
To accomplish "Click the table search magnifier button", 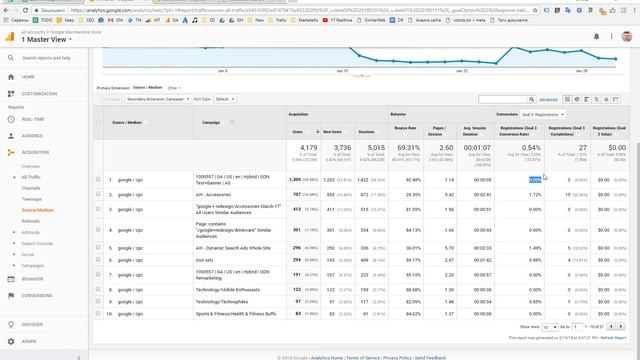I will [531, 99].
